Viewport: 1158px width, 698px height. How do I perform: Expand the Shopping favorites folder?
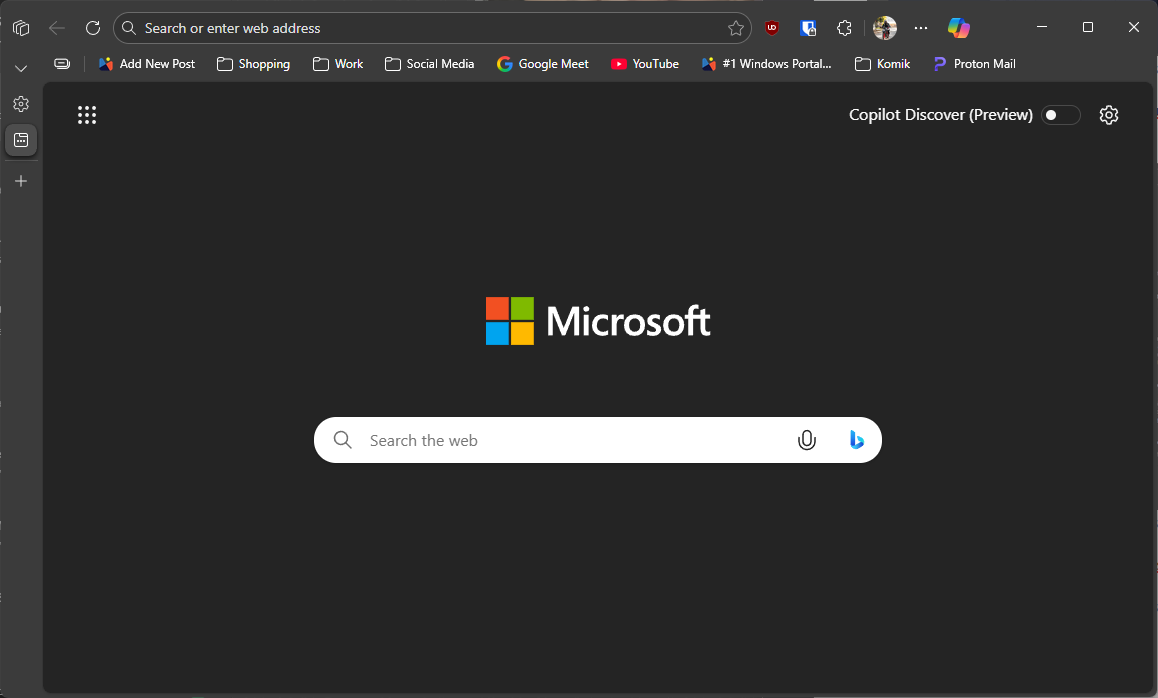(x=253, y=64)
